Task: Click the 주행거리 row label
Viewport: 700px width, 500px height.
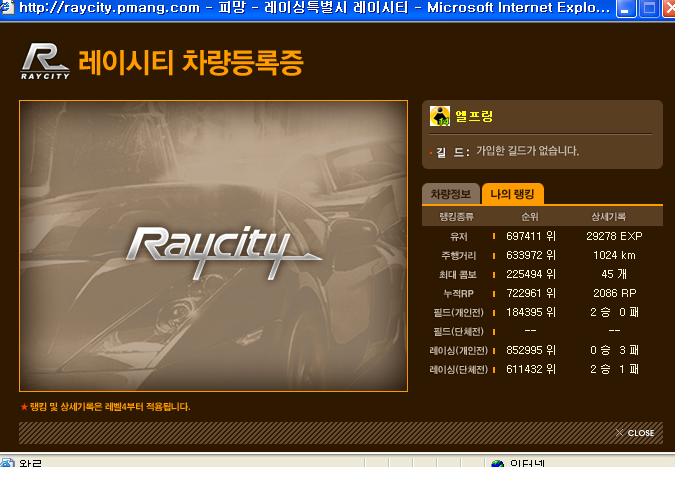Action: pos(458,256)
